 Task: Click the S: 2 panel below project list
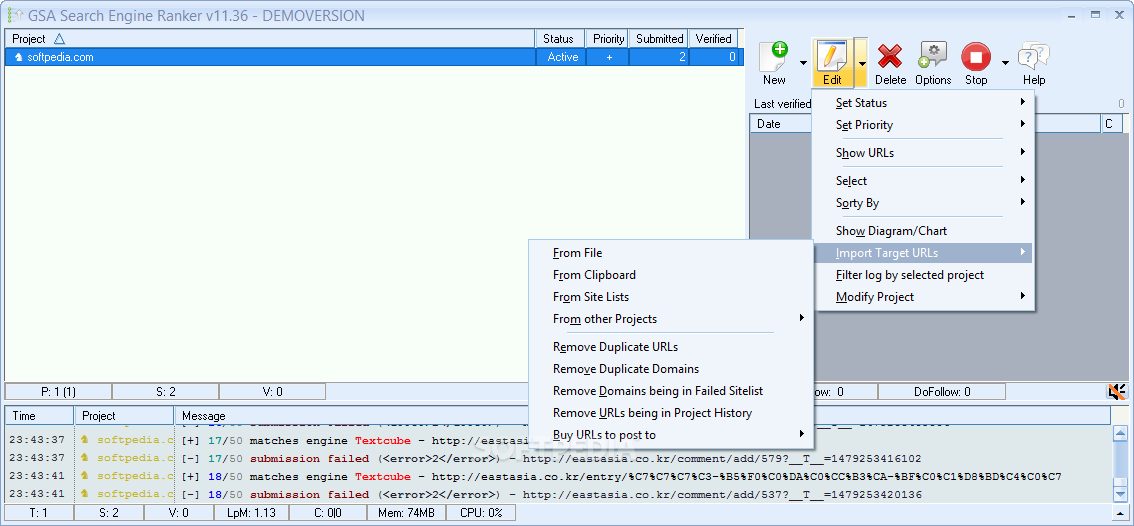[x=166, y=391]
